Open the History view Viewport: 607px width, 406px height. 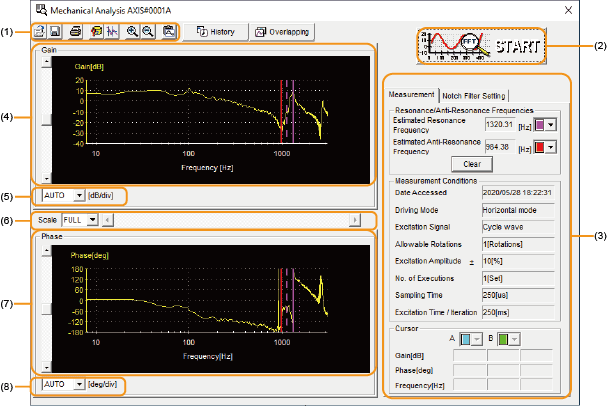coord(214,32)
